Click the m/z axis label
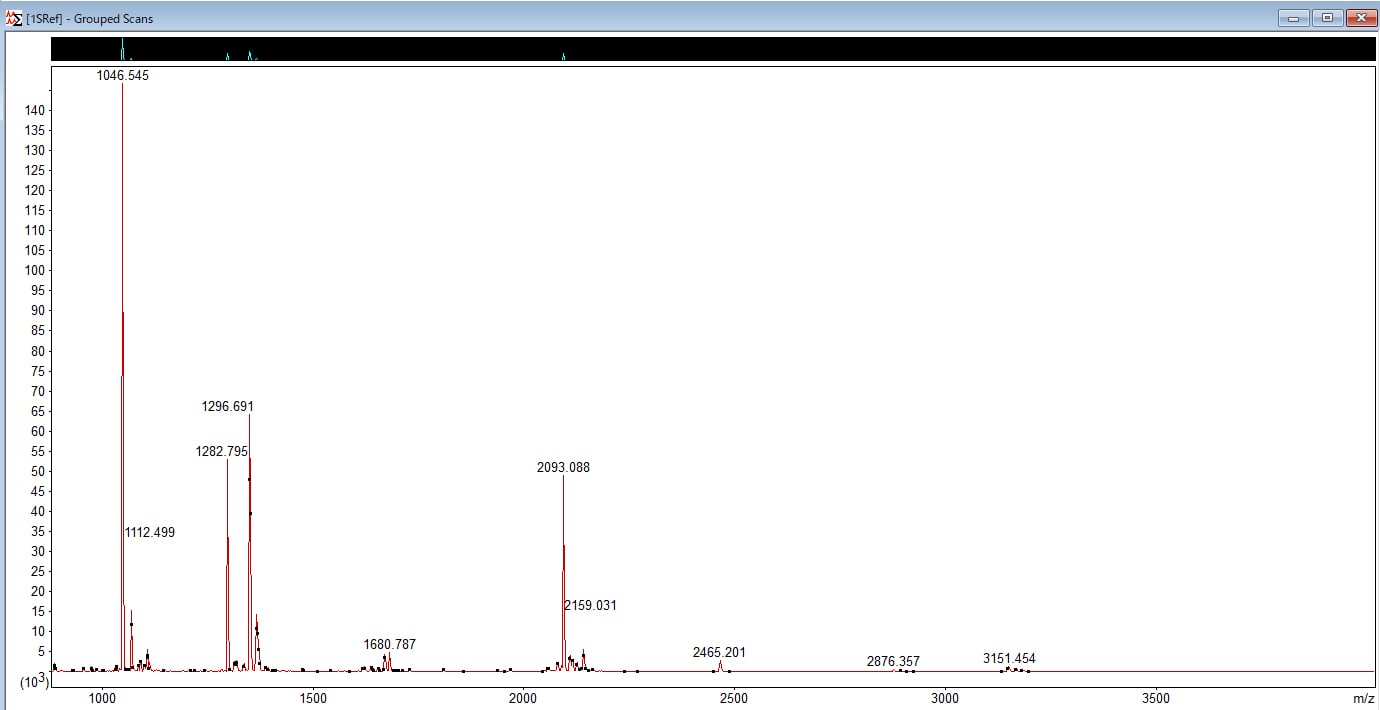The width and height of the screenshot is (1380, 710). pos(1364,697)
